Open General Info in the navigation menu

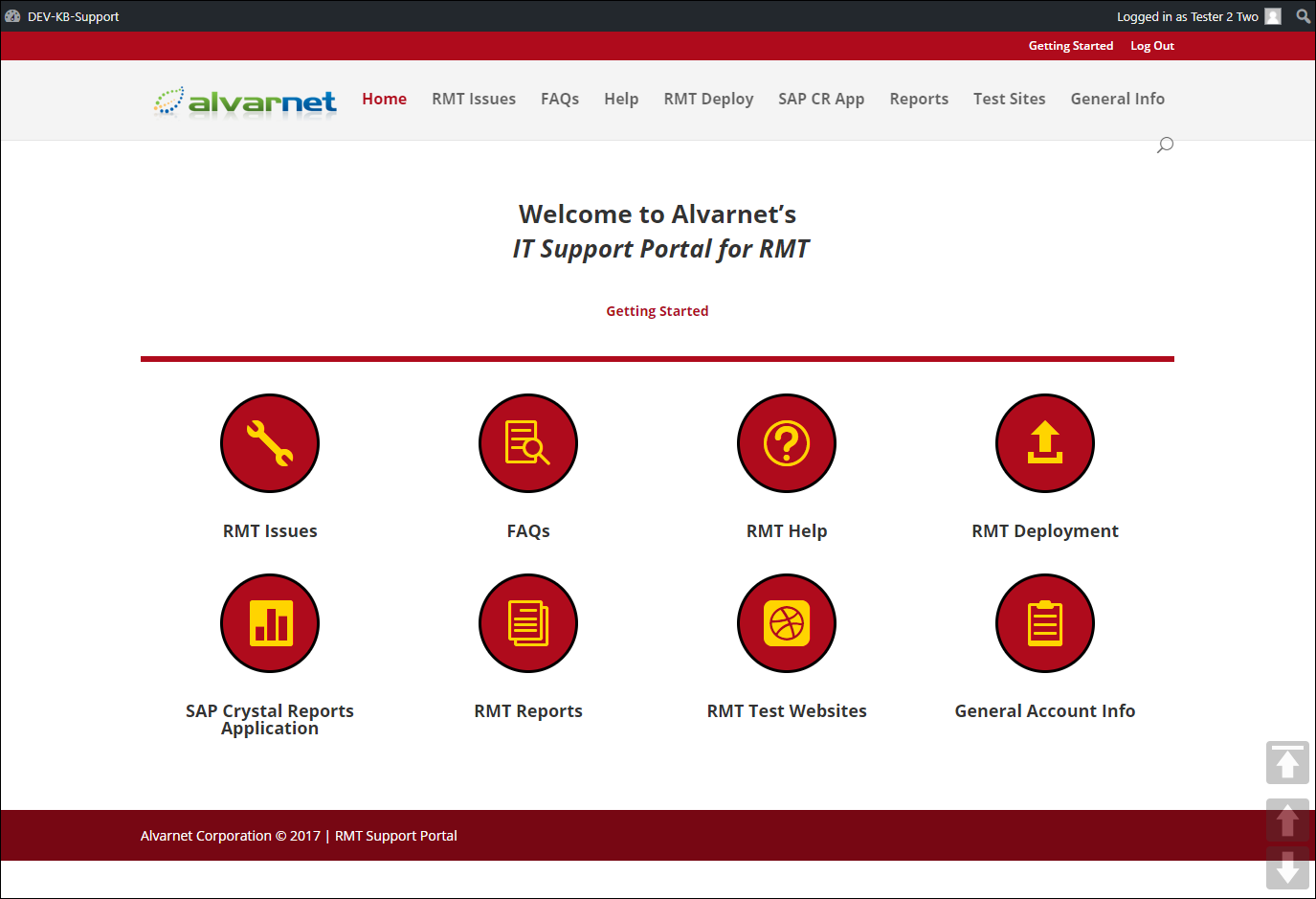click(1118, 99)
